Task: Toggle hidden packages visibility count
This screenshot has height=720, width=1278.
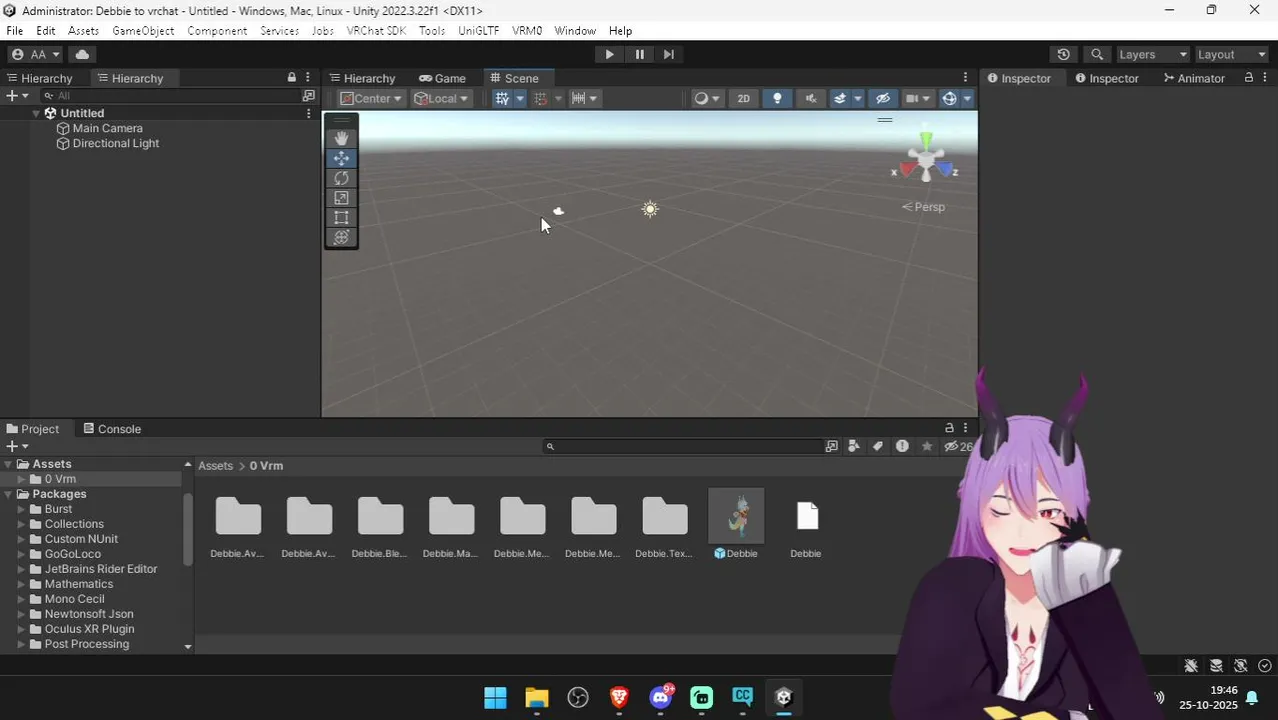Action: pyautogui.click(x=958, y=446)
